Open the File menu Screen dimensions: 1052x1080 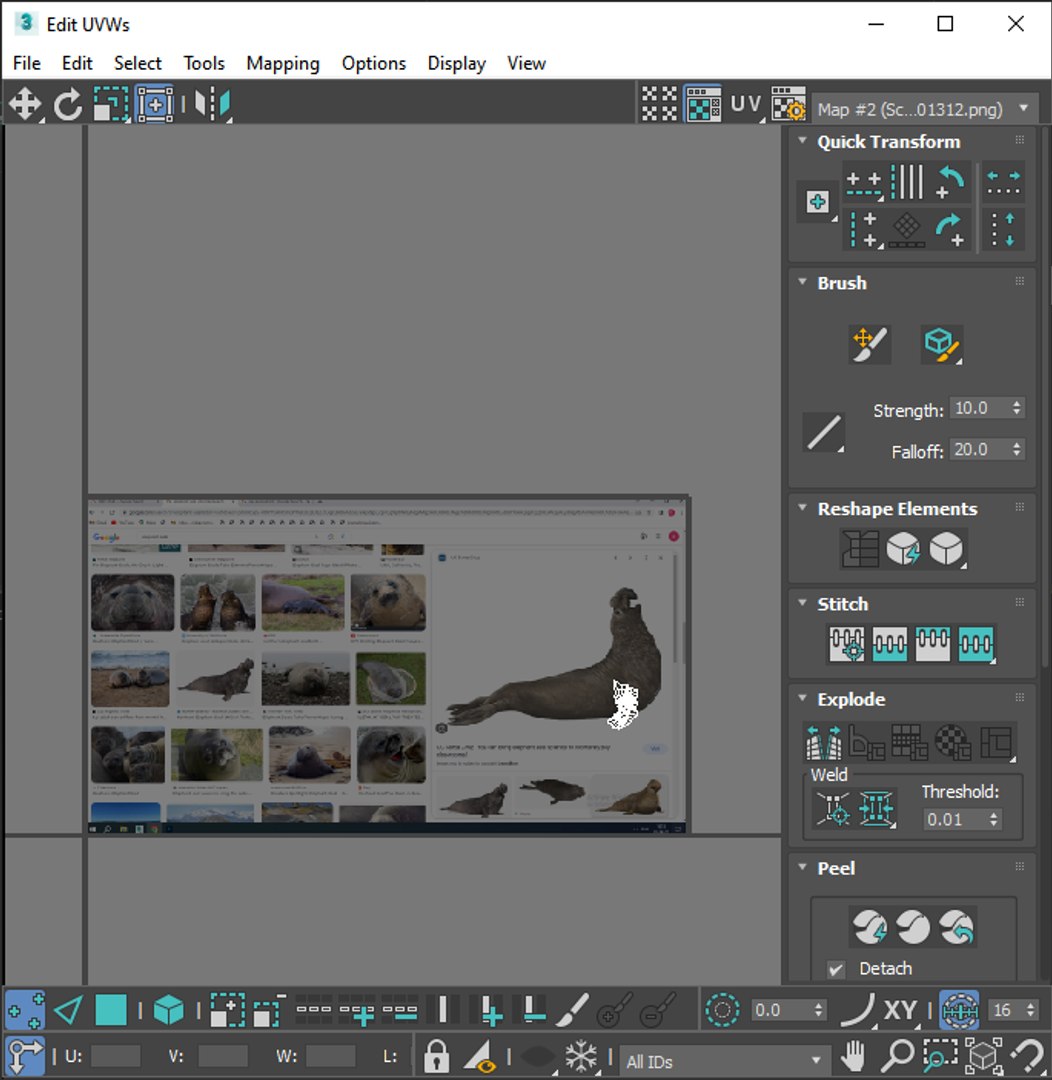pos(27,63)
